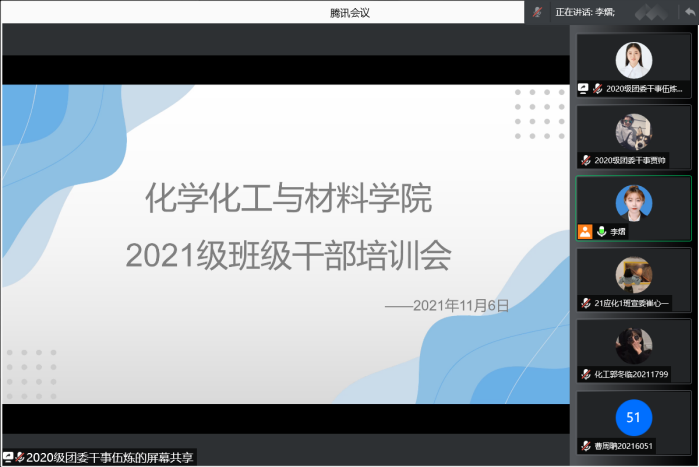Screen dimensions: 699x467
Task: Select the 2020级团委干事伍炼 participant avatar
Action: pyautogui.click(x=633, y=60)
